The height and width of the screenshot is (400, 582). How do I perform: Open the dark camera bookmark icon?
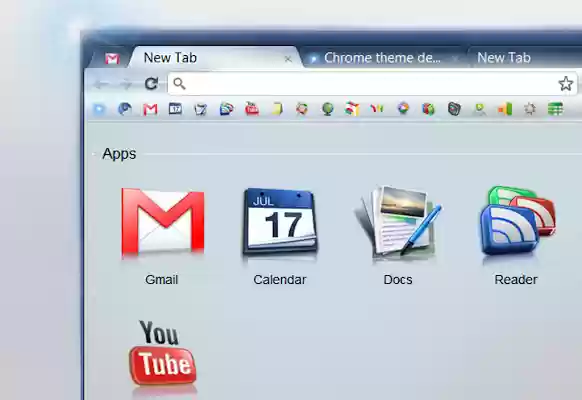pyautogui.click(x=454, y=109)
